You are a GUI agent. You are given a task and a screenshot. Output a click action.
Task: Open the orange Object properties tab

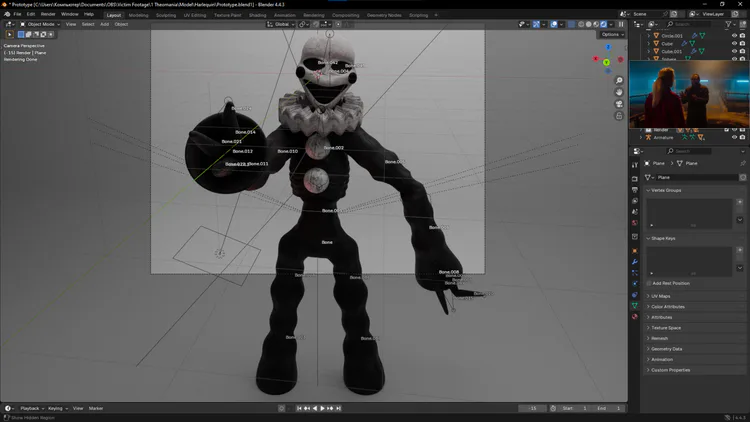point(635,251)
